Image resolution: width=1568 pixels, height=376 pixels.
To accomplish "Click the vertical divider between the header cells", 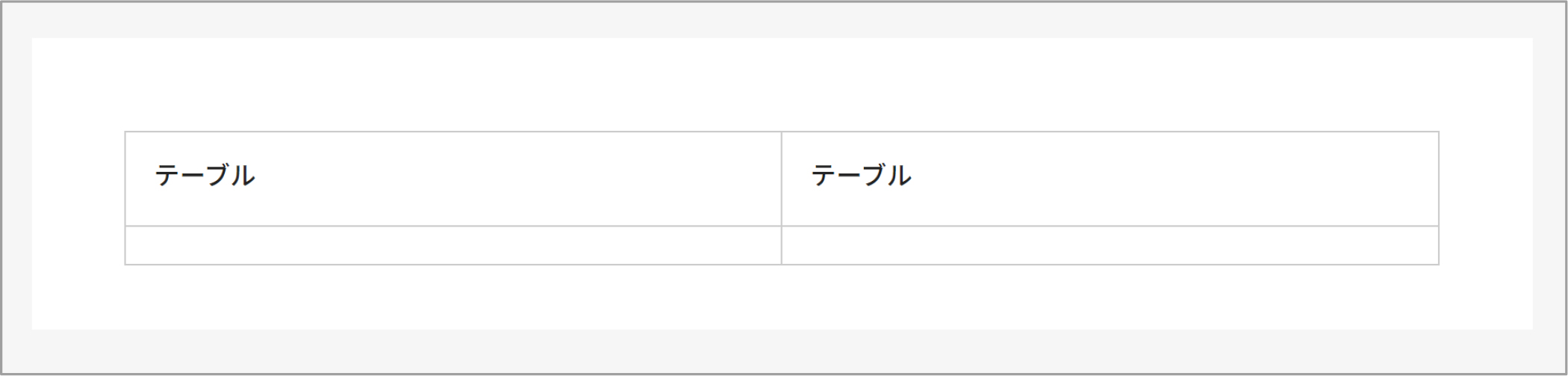I will click(x=782, y=179).
